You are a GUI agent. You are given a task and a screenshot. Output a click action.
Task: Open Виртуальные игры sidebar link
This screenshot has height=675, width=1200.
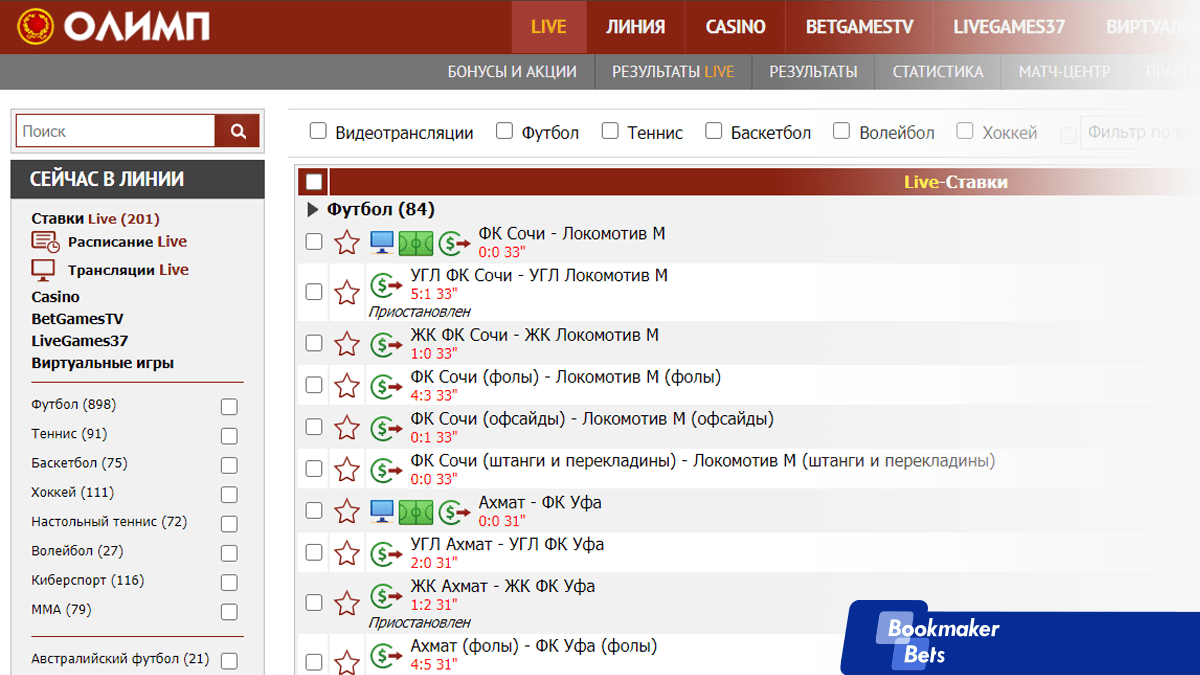102,363
